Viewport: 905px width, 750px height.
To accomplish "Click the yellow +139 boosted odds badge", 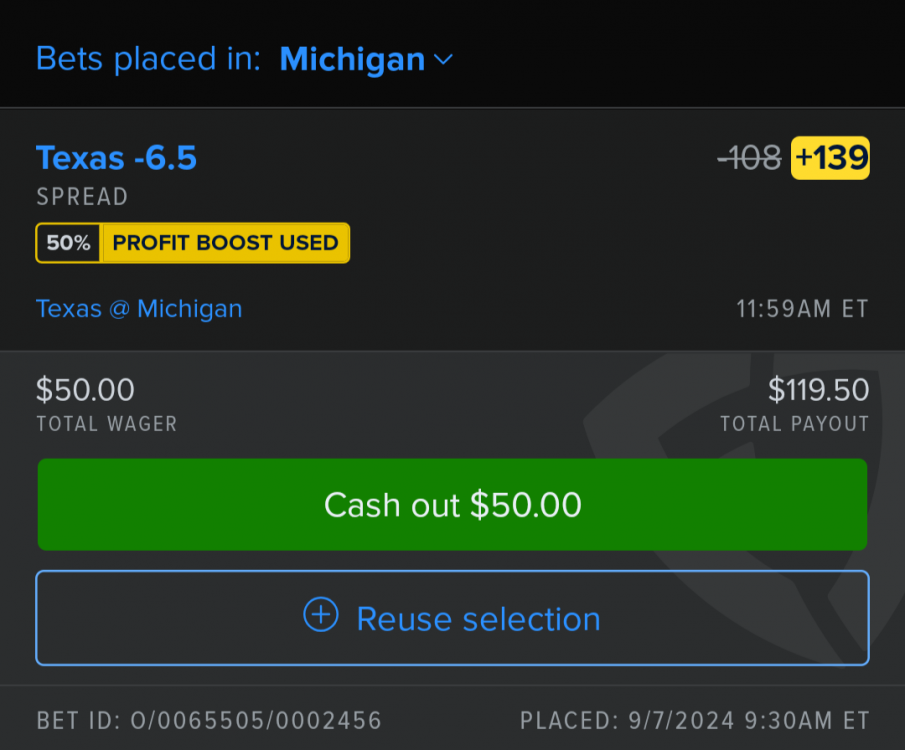I will coord(830,158).
